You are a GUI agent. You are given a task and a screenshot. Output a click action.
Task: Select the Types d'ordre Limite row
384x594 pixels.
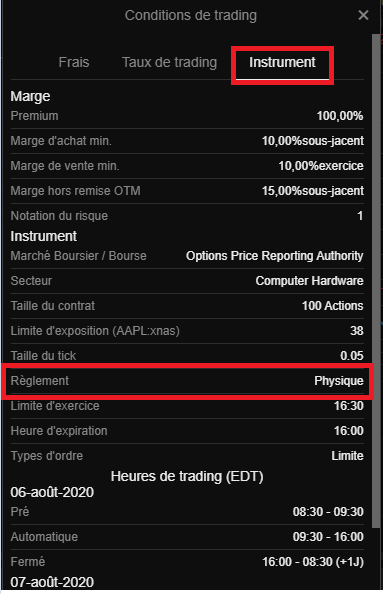(x=187, y=456)
